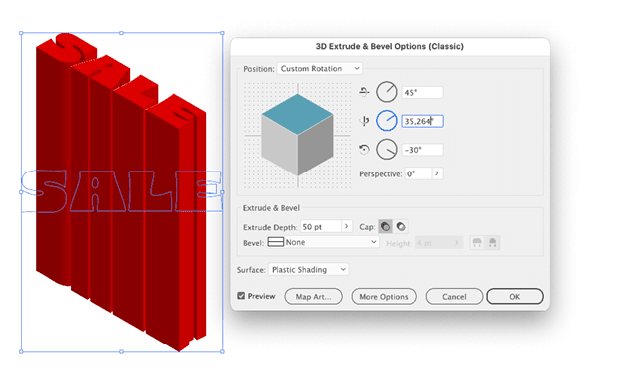Click the 3D rotation cube preview
The height and width of the screenshot is (386, 625).
point(297,135)
